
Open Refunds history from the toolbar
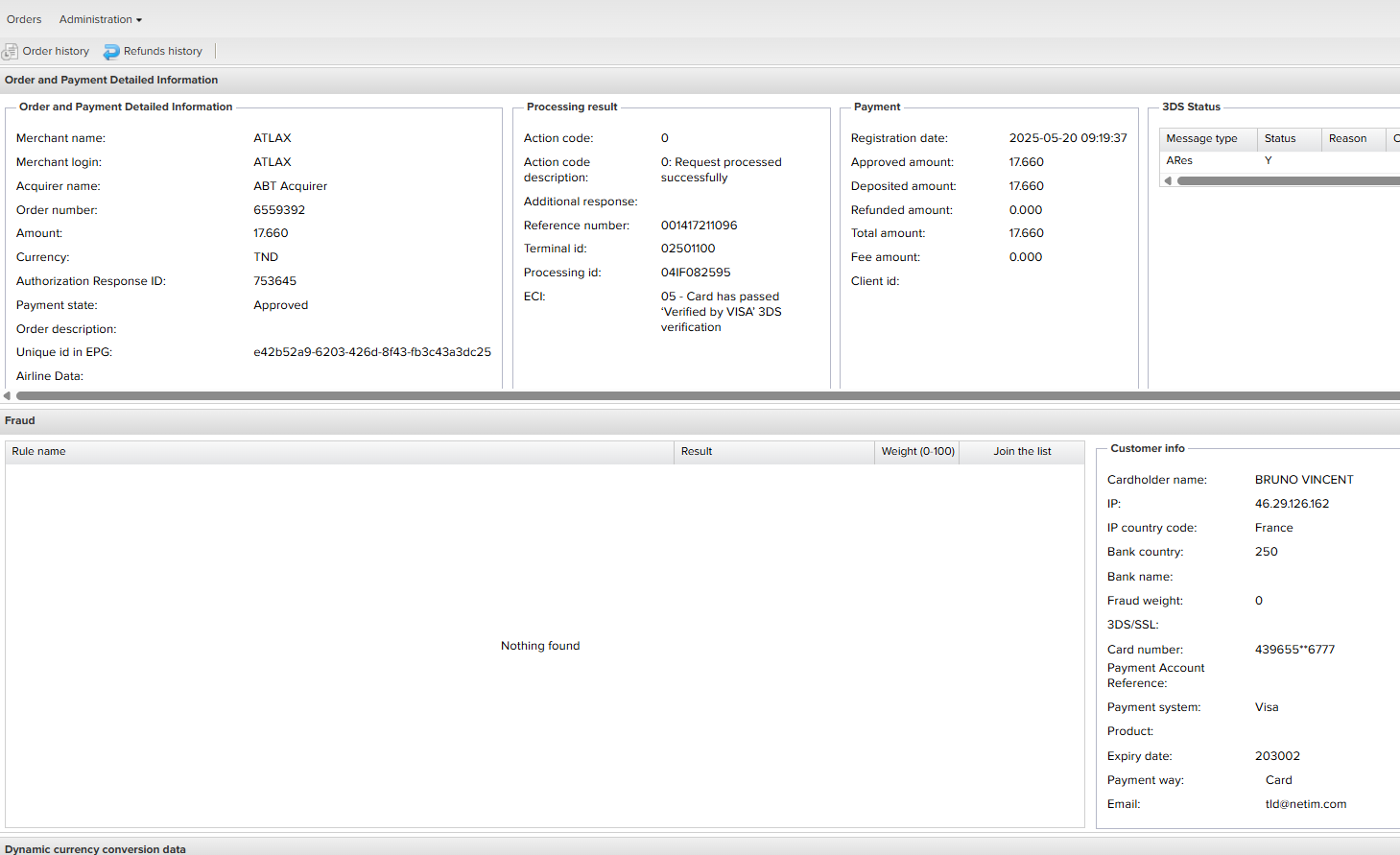(x=162, y=52)
